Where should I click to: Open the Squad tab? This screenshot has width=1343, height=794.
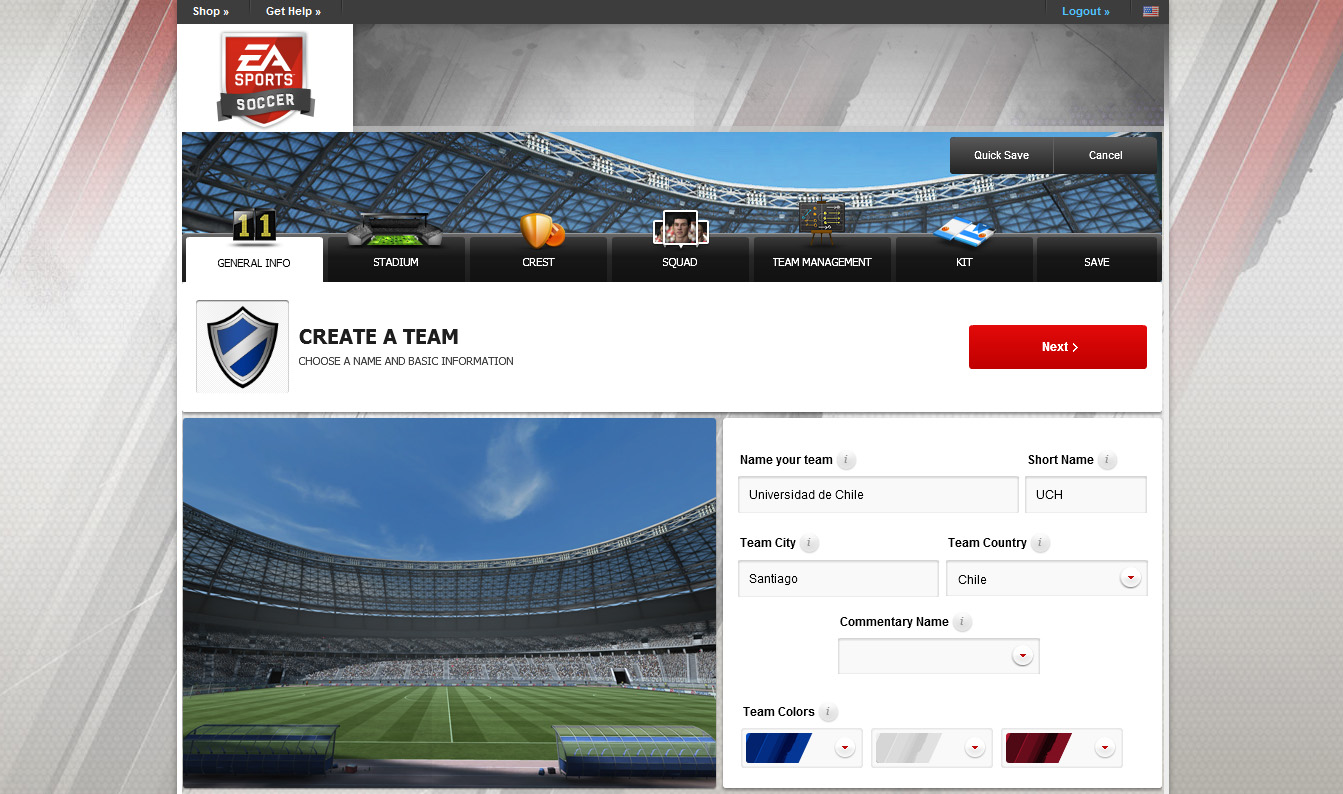coord(680,260)
